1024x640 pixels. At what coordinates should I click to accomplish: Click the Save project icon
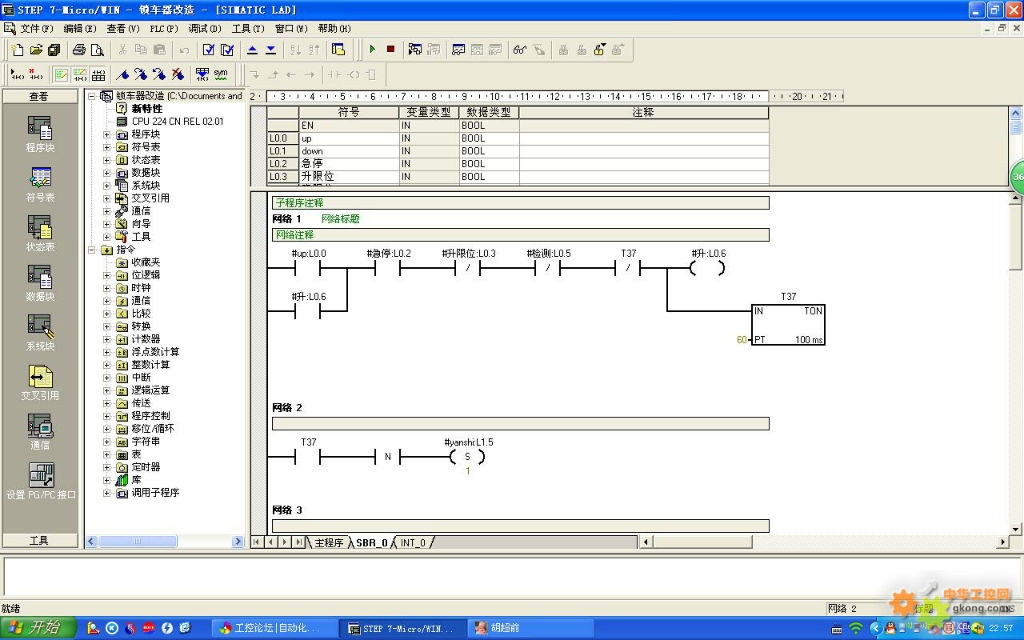(x=54, y=50)
